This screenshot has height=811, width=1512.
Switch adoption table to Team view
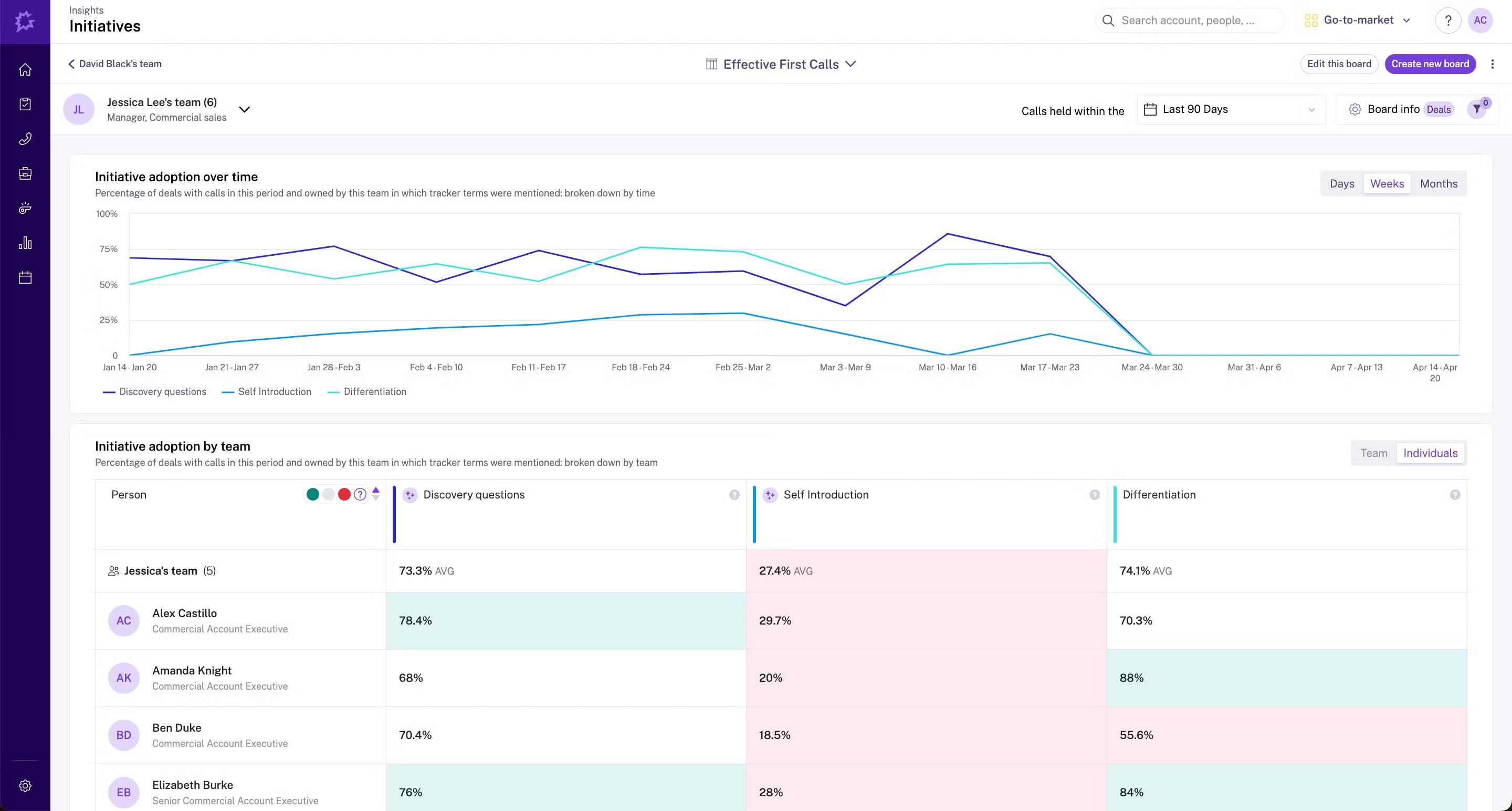pyautogui.click(x=1373, y=453)
